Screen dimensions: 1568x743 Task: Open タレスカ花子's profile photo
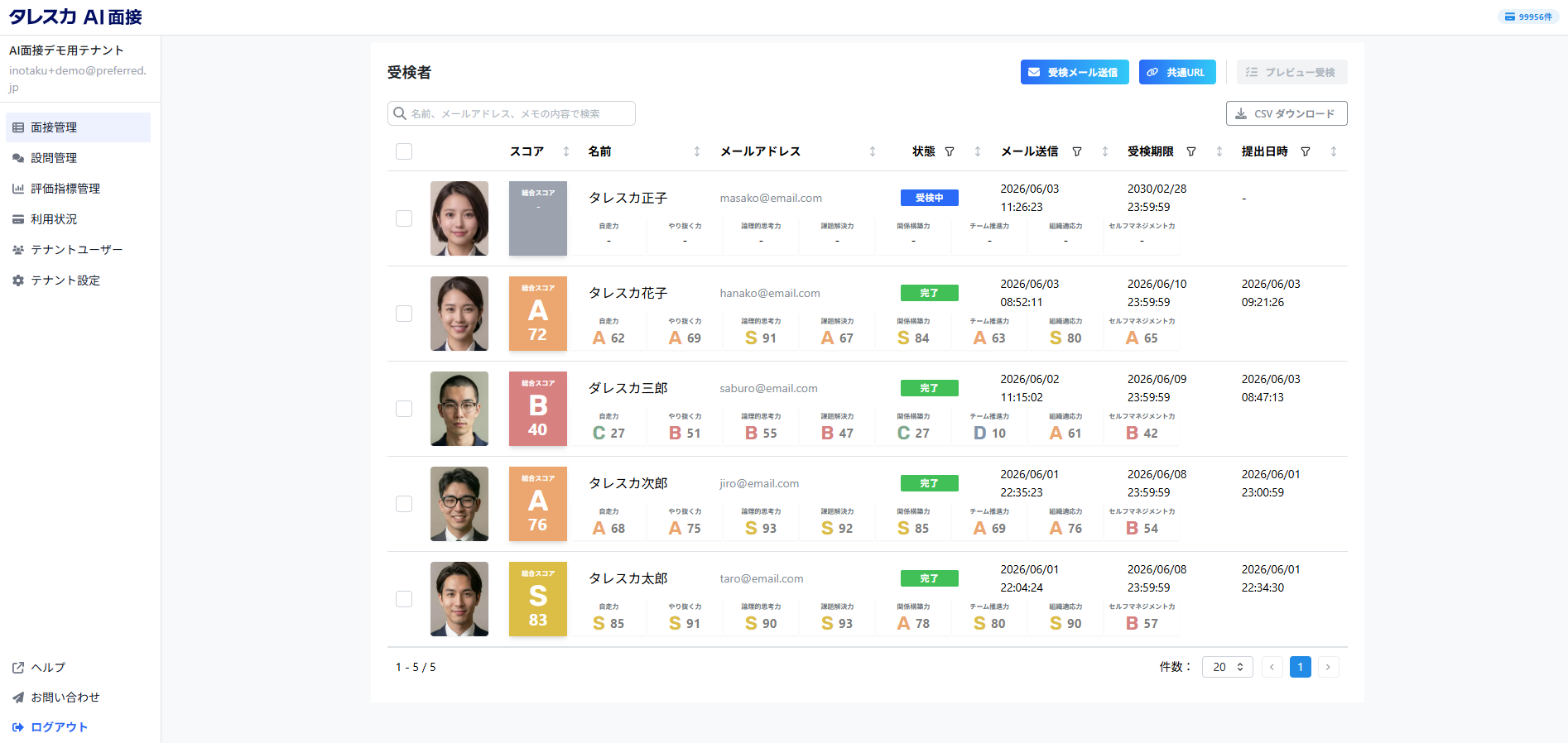pyautogui.click(x=459, y=314)
